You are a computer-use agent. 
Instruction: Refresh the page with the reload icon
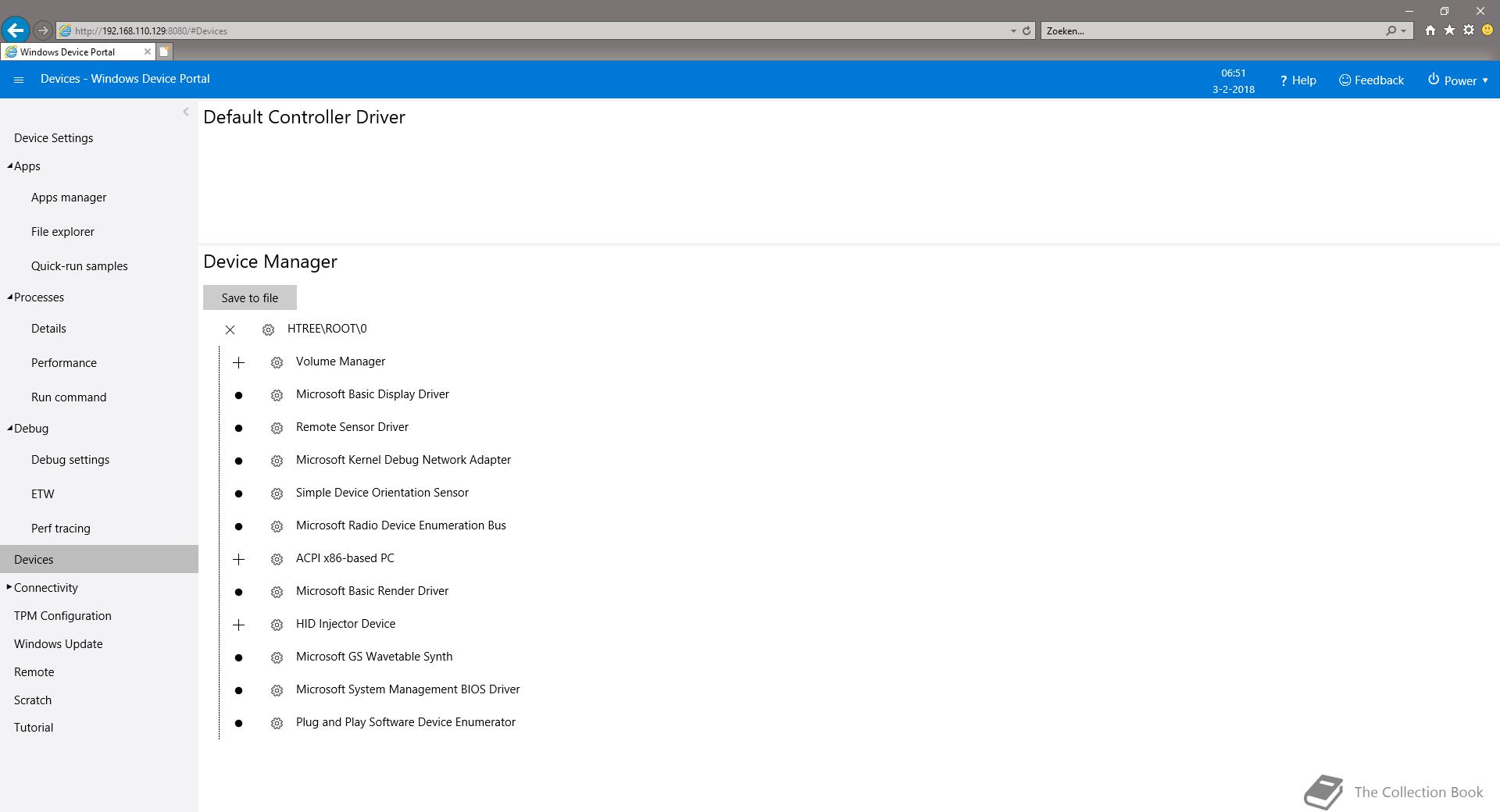tap(1027, 31)
